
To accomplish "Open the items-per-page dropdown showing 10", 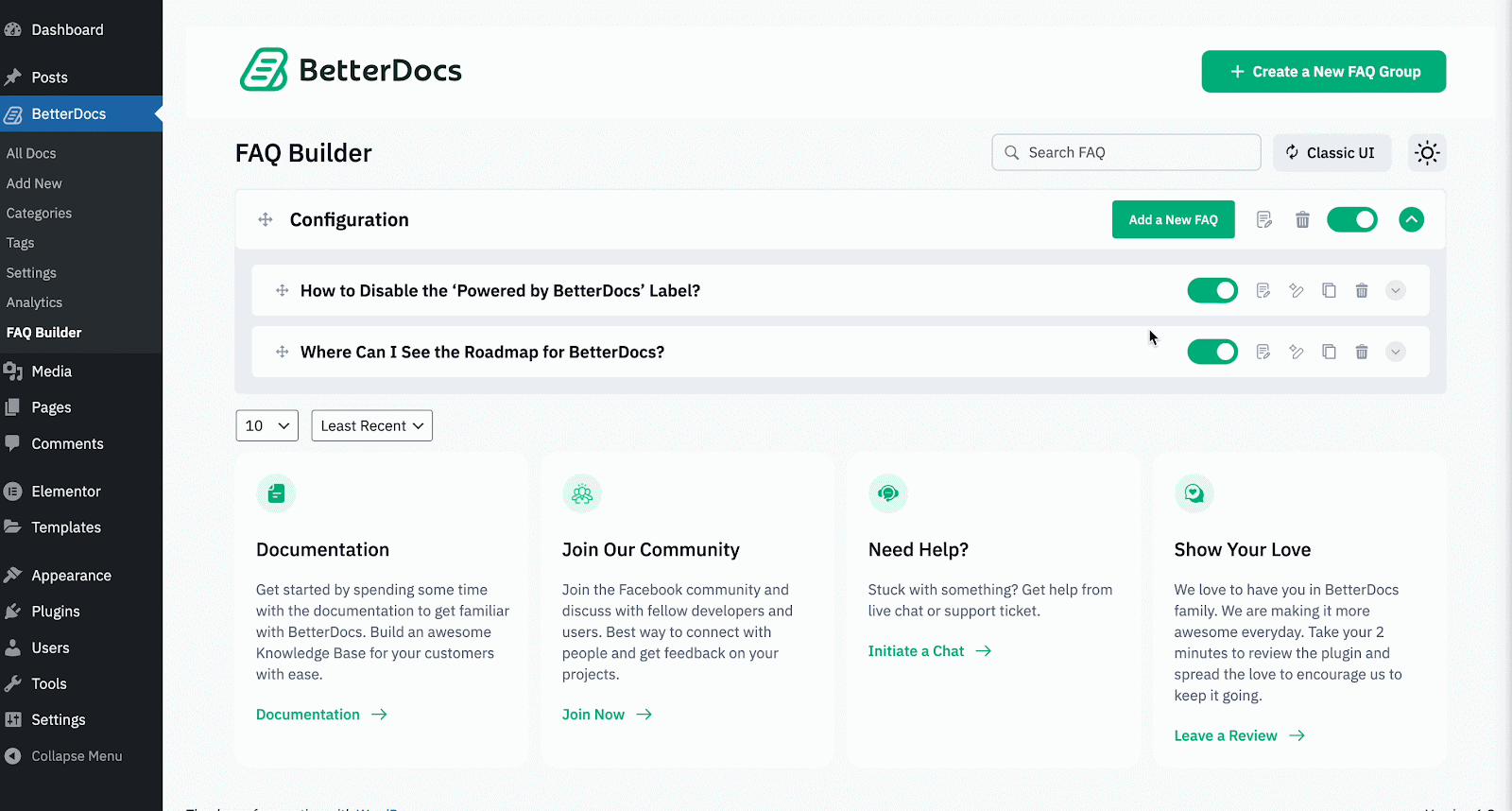I will pos(267,425).
